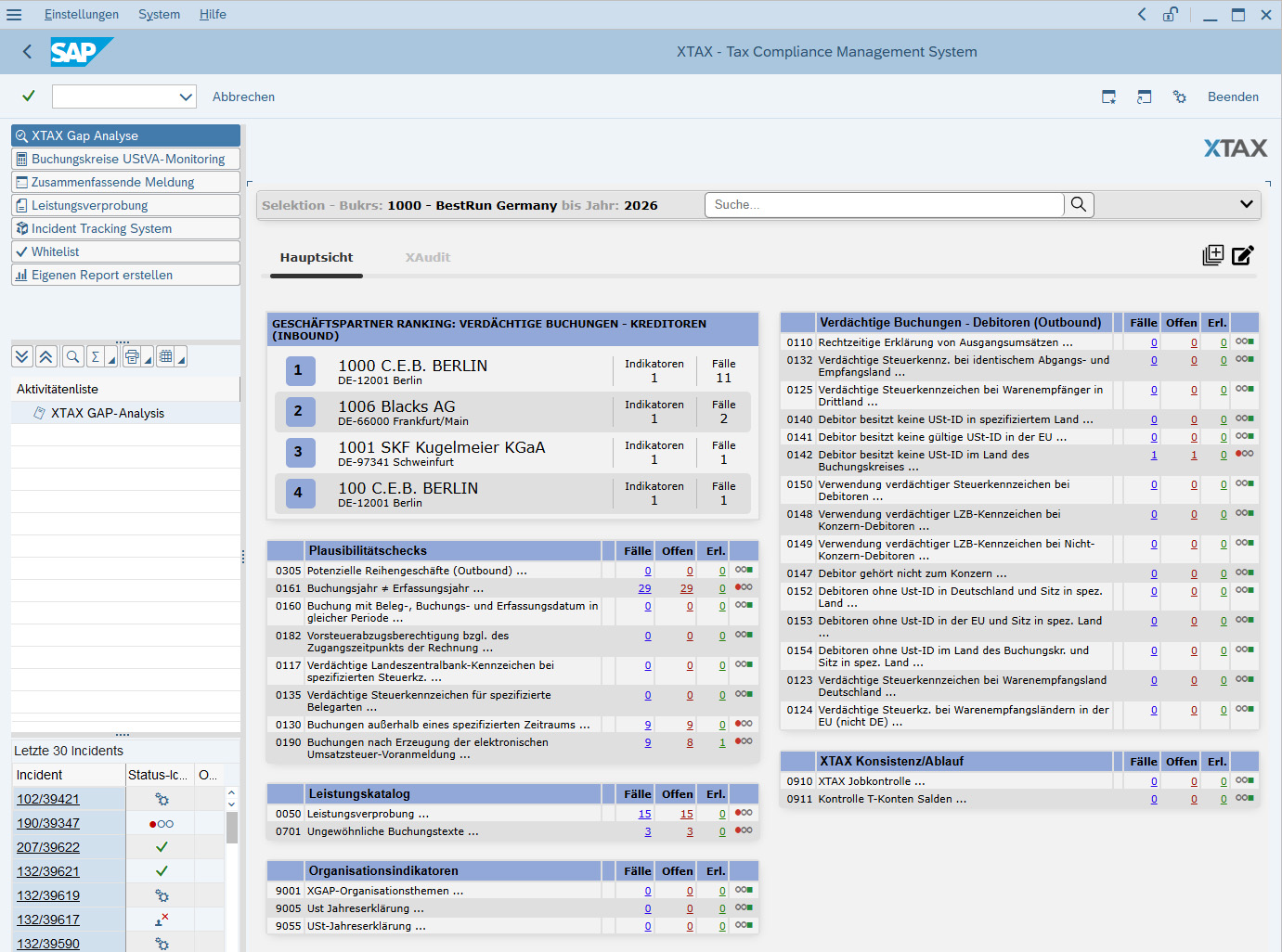Open the command field dropdown

[x=186, y=96]
